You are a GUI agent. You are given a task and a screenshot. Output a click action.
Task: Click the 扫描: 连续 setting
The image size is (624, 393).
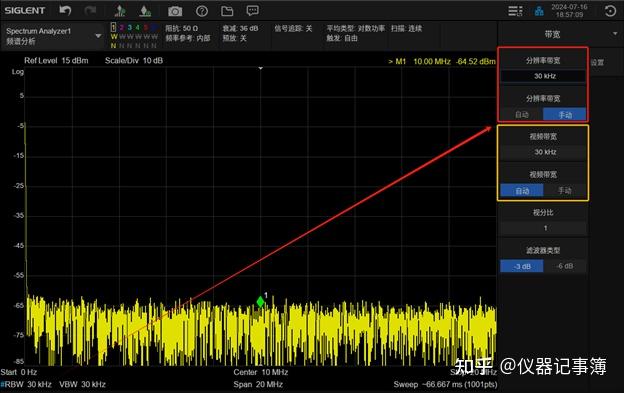(x=406, y=28)
